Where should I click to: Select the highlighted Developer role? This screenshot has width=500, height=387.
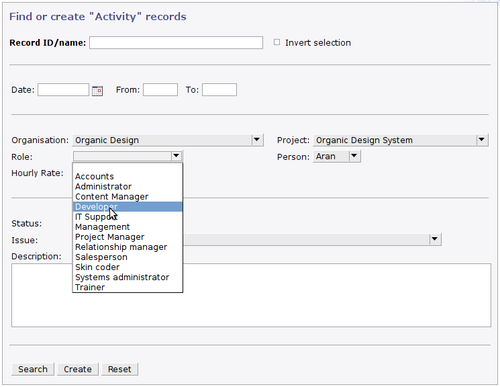click(x=127, y=207)
